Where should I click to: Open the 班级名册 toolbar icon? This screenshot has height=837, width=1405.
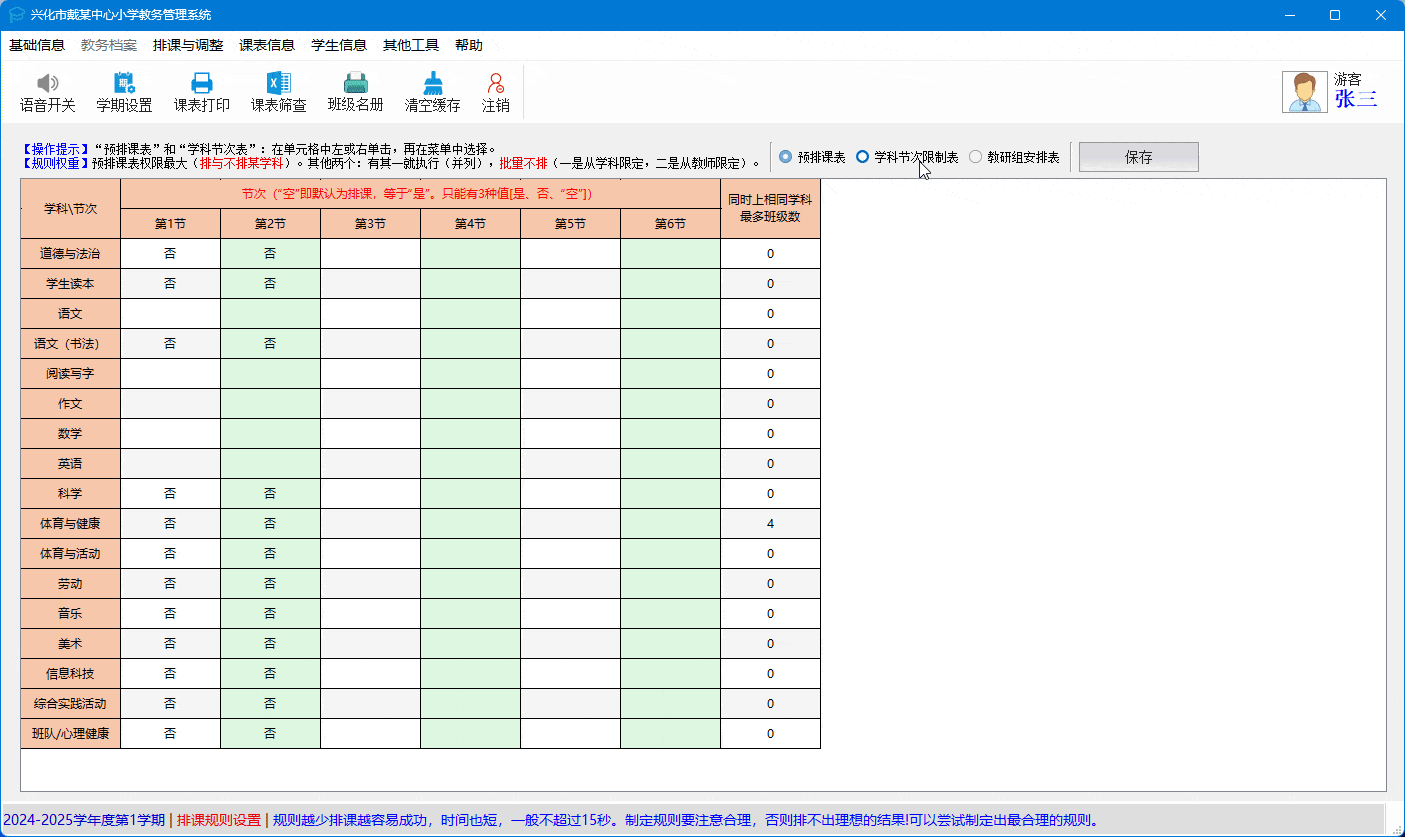click(x=355, y=84)
